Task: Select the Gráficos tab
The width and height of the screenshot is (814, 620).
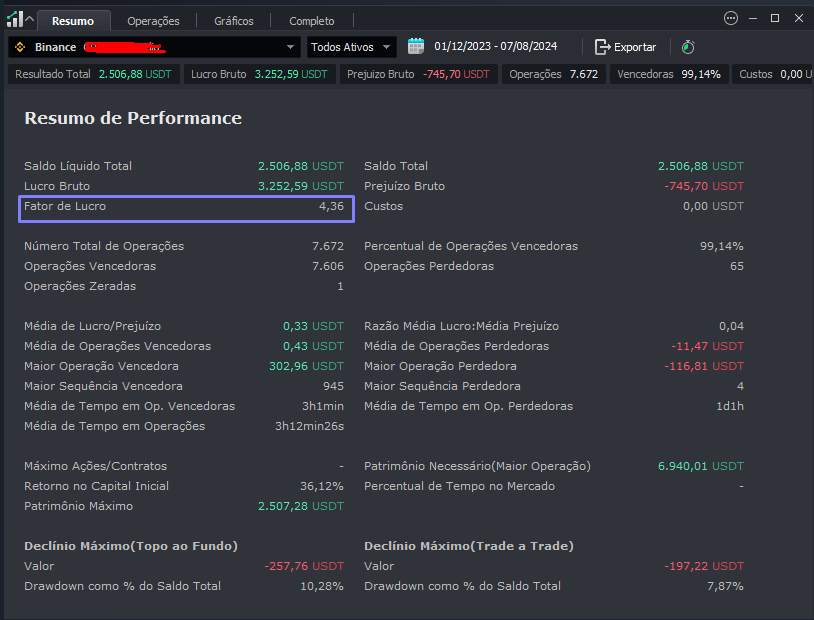Action: click(x=233, y=21)
